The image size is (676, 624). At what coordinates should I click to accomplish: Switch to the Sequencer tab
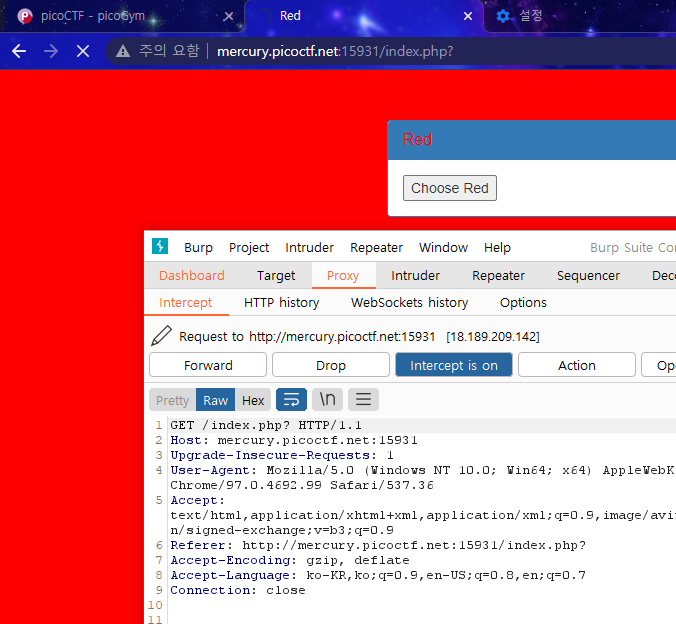point(588,276)
